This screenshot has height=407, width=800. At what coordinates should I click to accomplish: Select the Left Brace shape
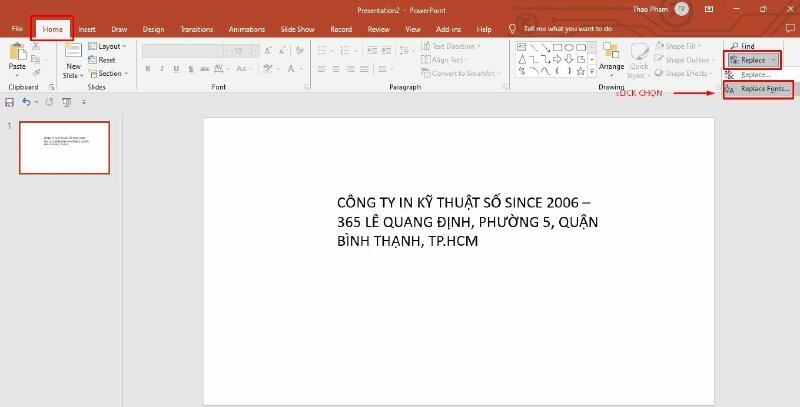pyautogui.click(x=557, y=71)
